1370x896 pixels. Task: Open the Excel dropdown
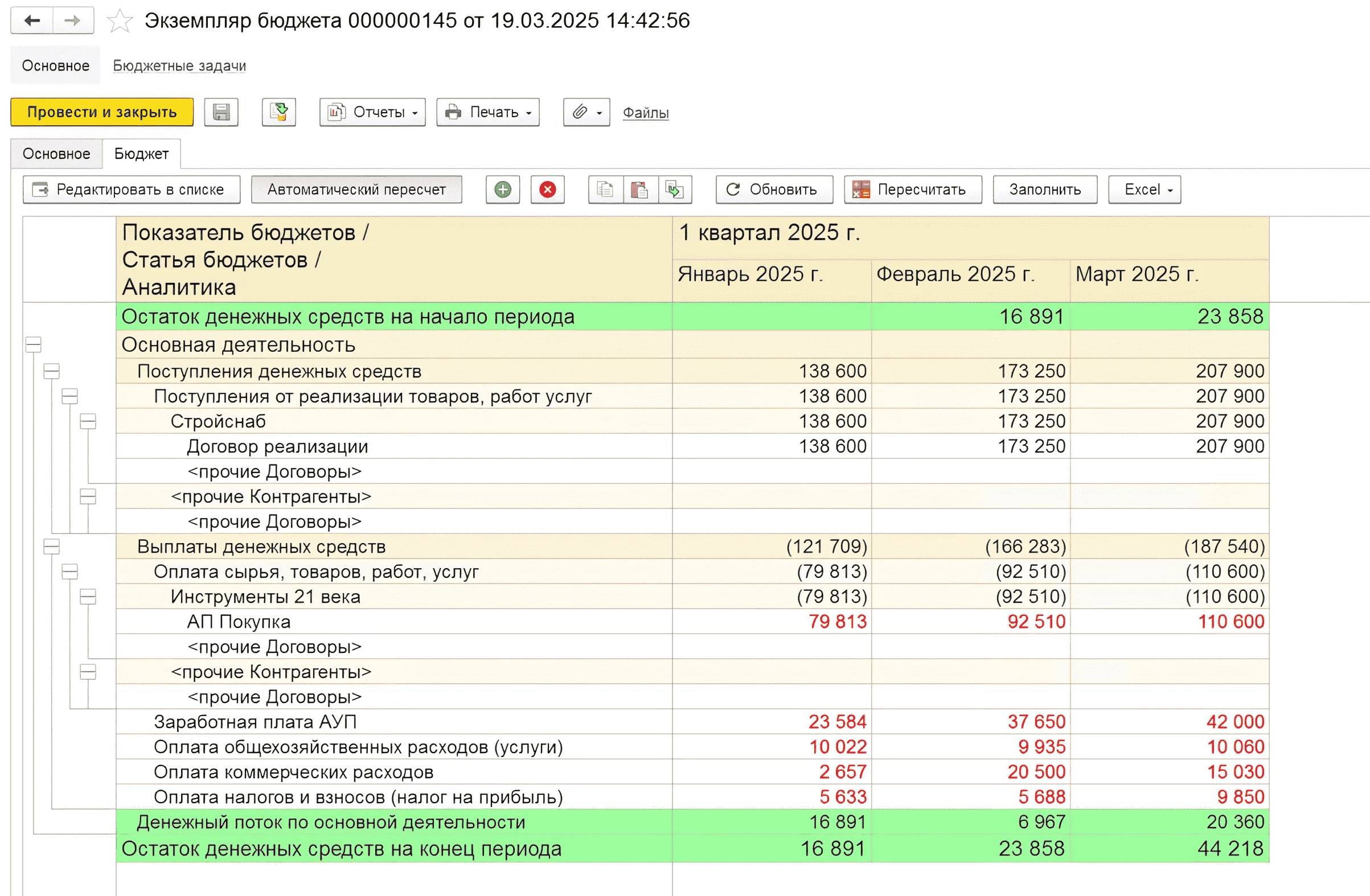(x=1145, y=190)
